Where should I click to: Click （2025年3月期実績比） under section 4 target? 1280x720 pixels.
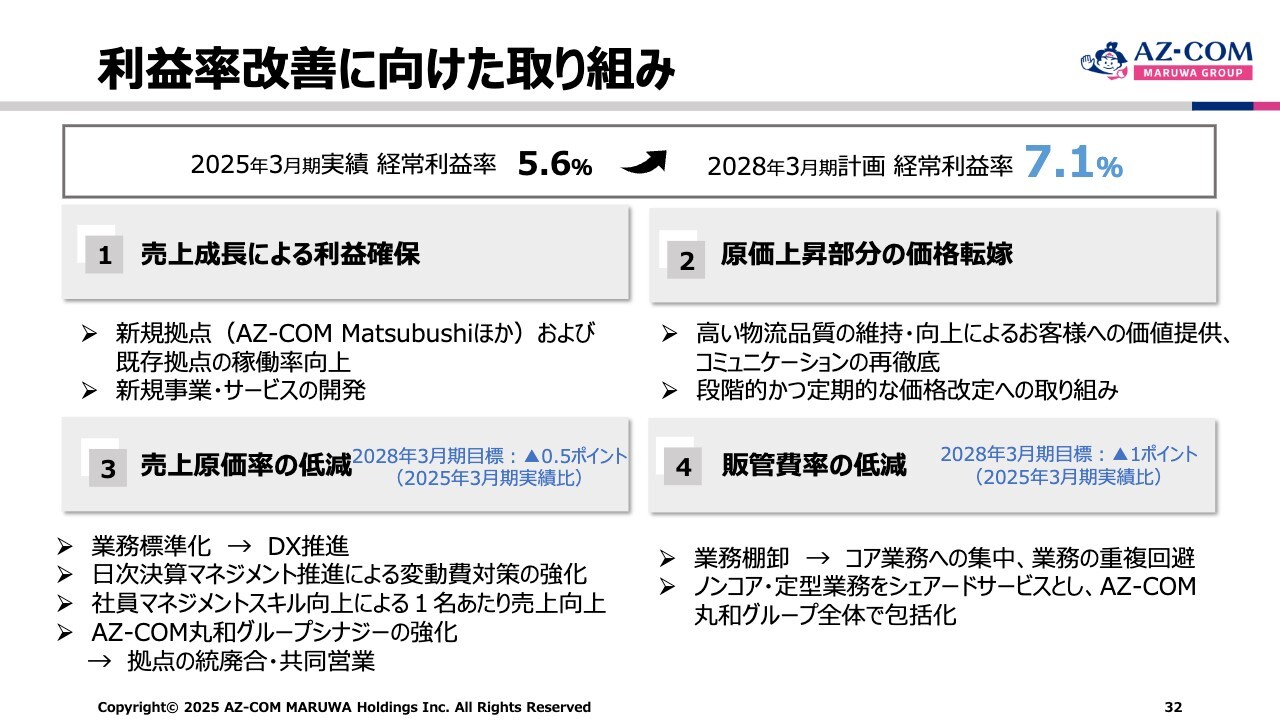coord(1069,477)
